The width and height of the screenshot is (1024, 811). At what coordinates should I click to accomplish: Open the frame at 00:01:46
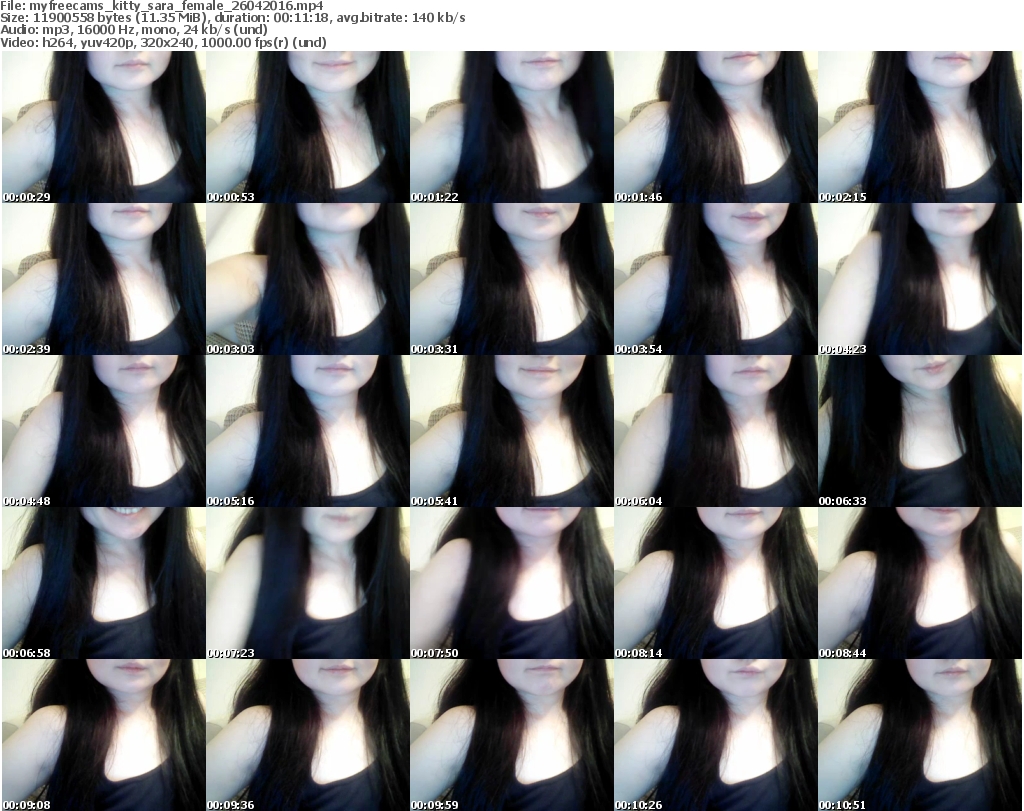(716, 127)
